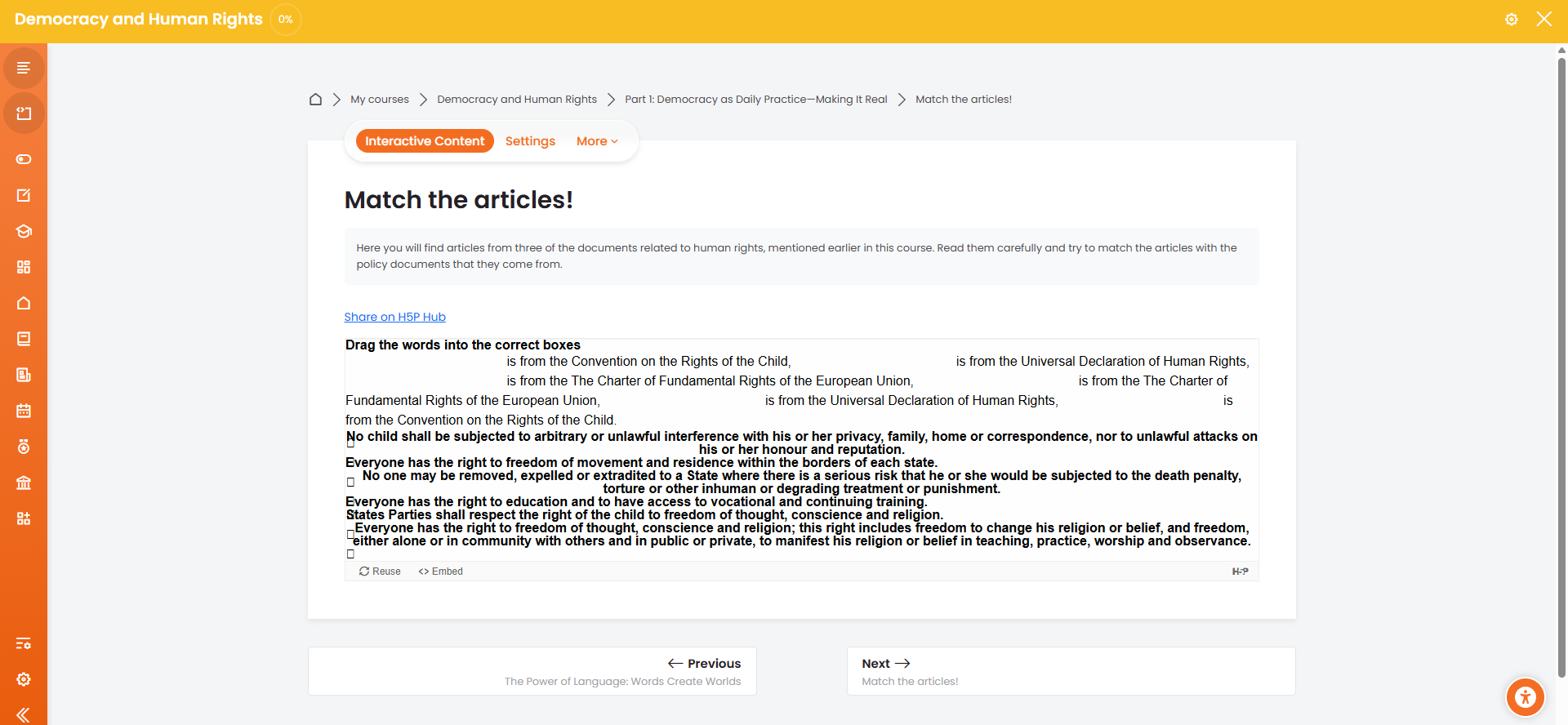Go to Next activity Match the articles
Screen dimensions: 1568x725
(1071, 671)
